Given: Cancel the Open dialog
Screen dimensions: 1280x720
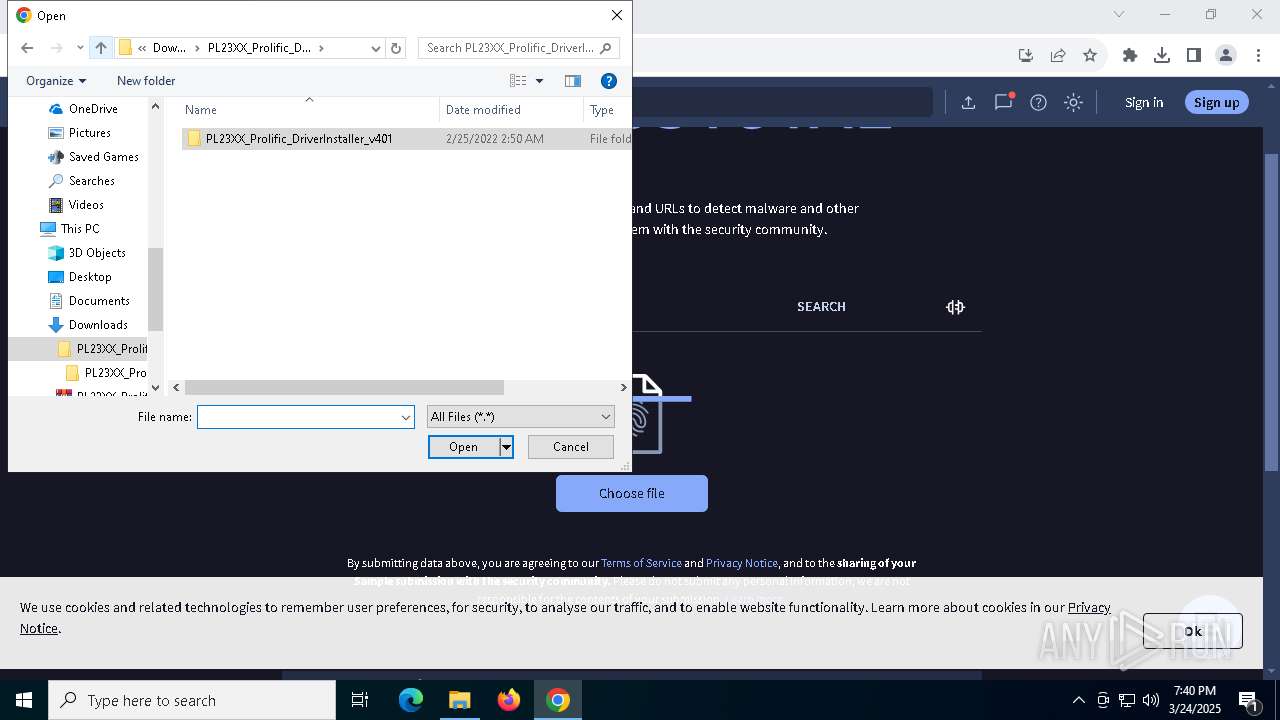Looking at the screenshot, I should click(571, 447).
